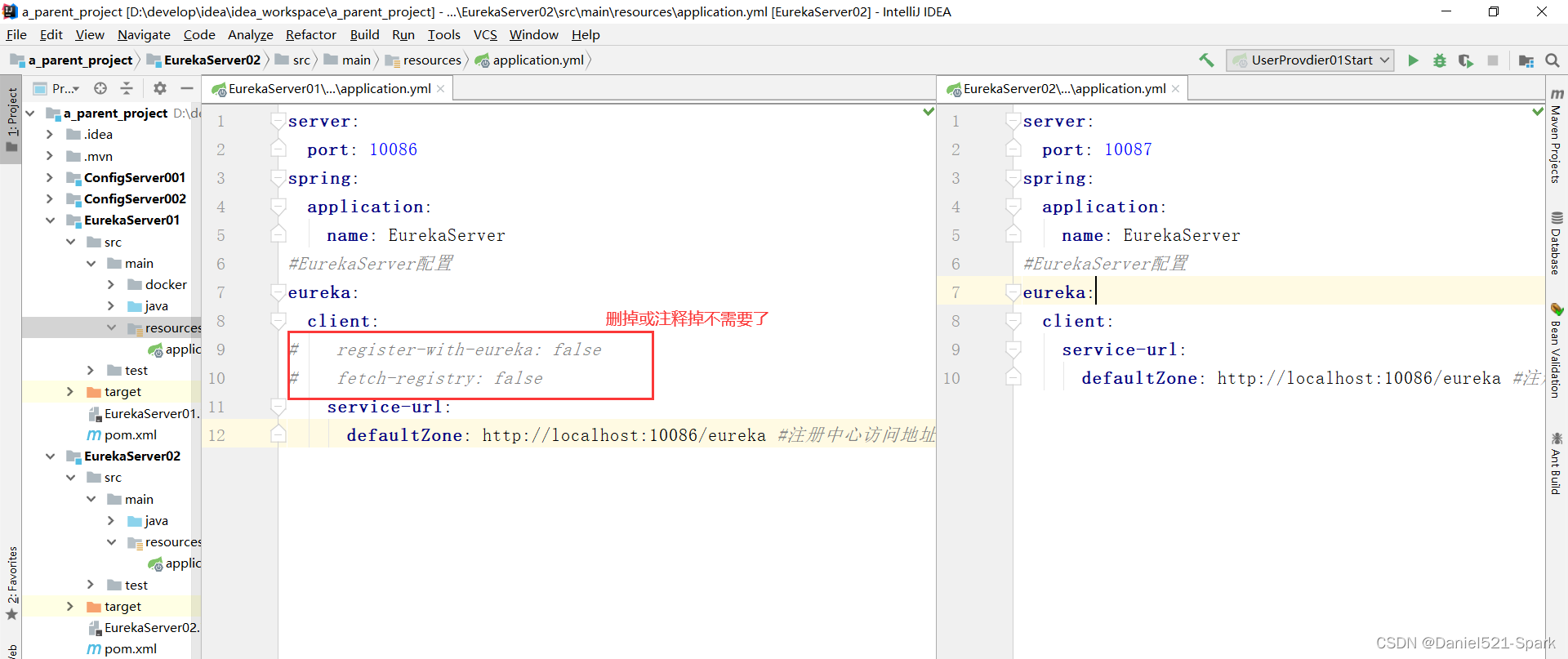Run with coverage icon in toolbar

[x=1466, y=60]
